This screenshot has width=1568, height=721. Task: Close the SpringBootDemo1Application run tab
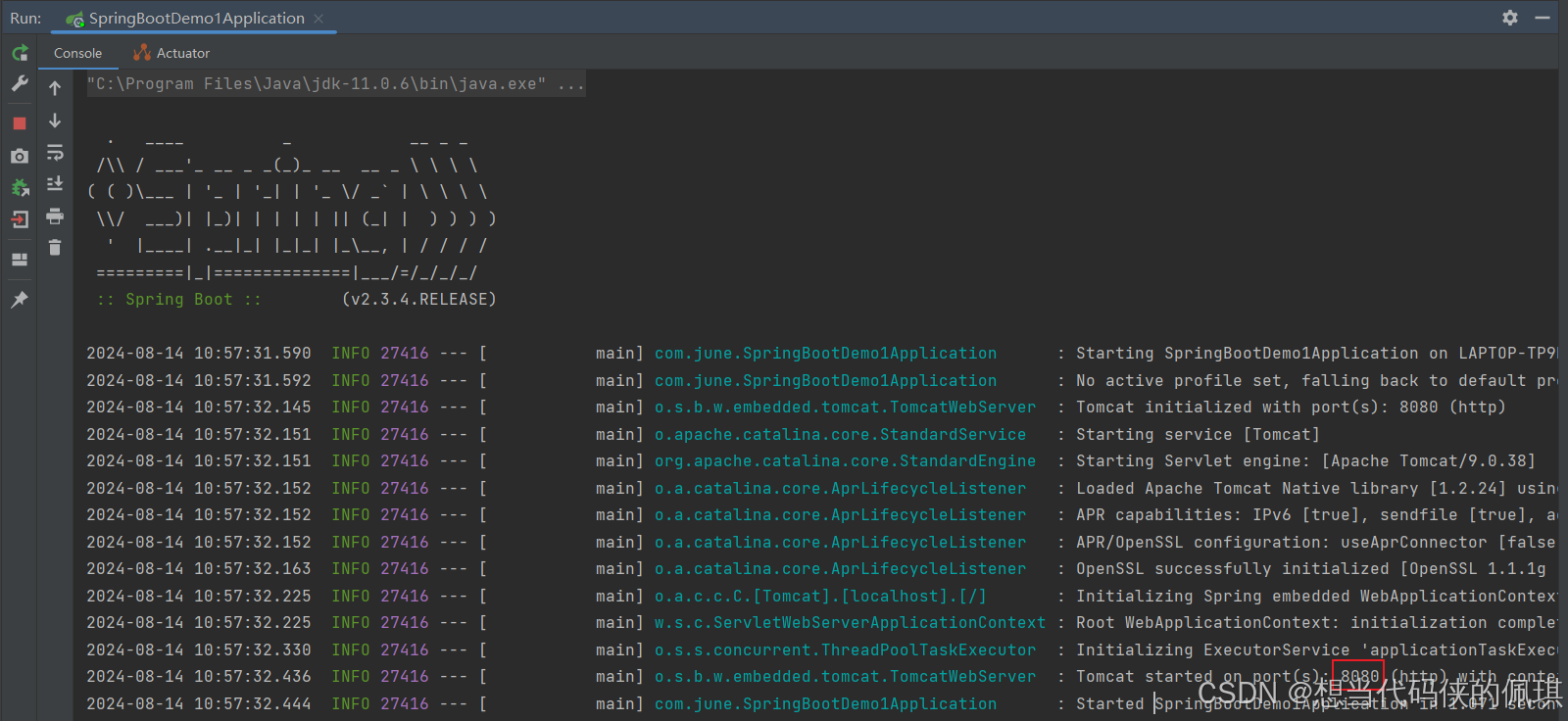coord(318,19)
